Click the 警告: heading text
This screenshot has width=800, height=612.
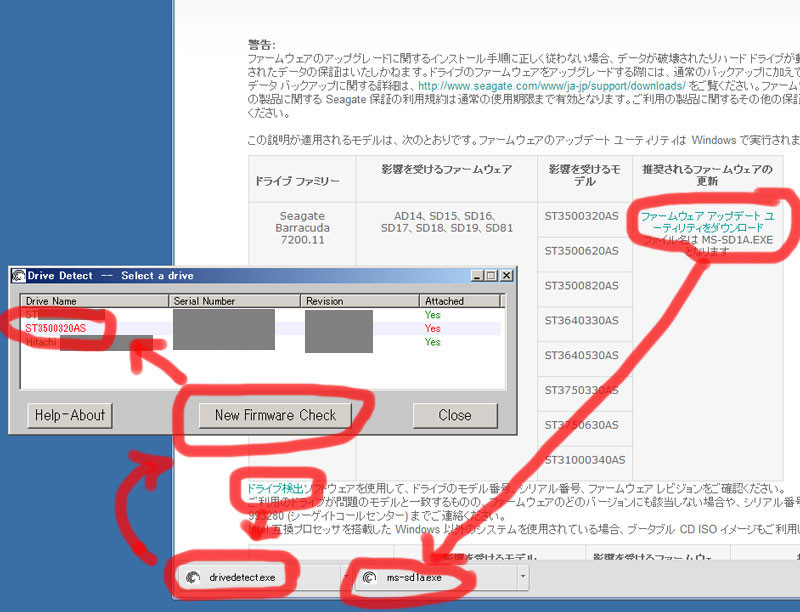click(x=262, y=44)
